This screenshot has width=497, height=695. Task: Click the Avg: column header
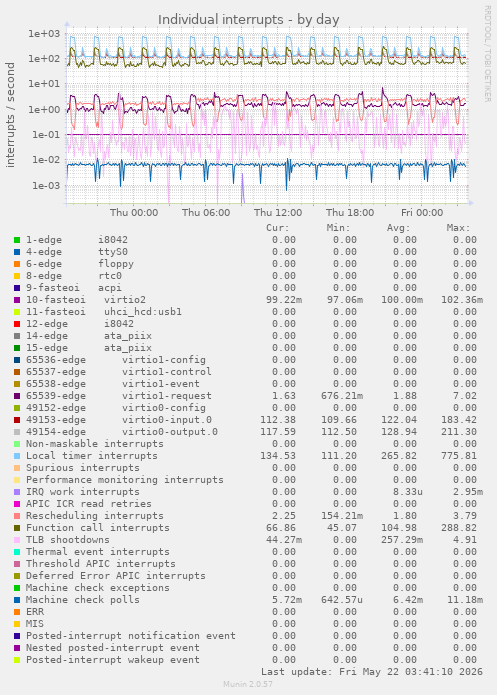399,228
